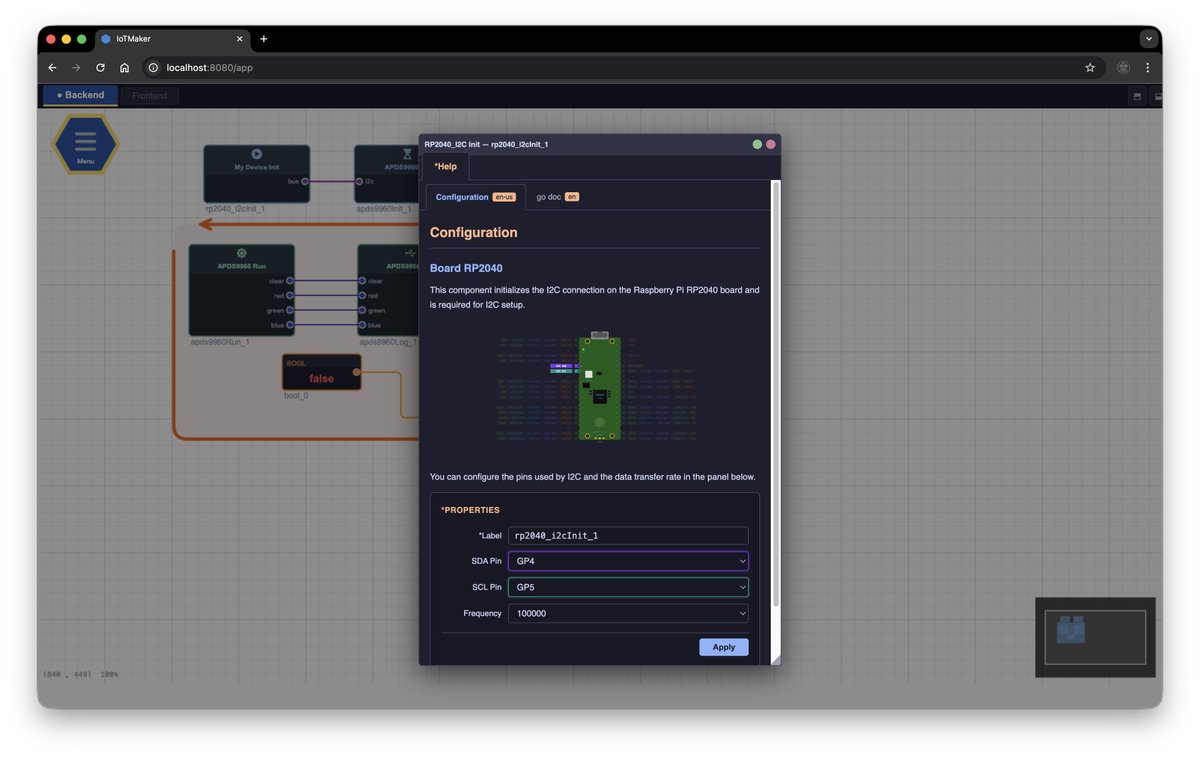Viewport: 1200px width, 758px height.
Task: Click the green output port on APDS9960 Run
Action: click(290, 311)
